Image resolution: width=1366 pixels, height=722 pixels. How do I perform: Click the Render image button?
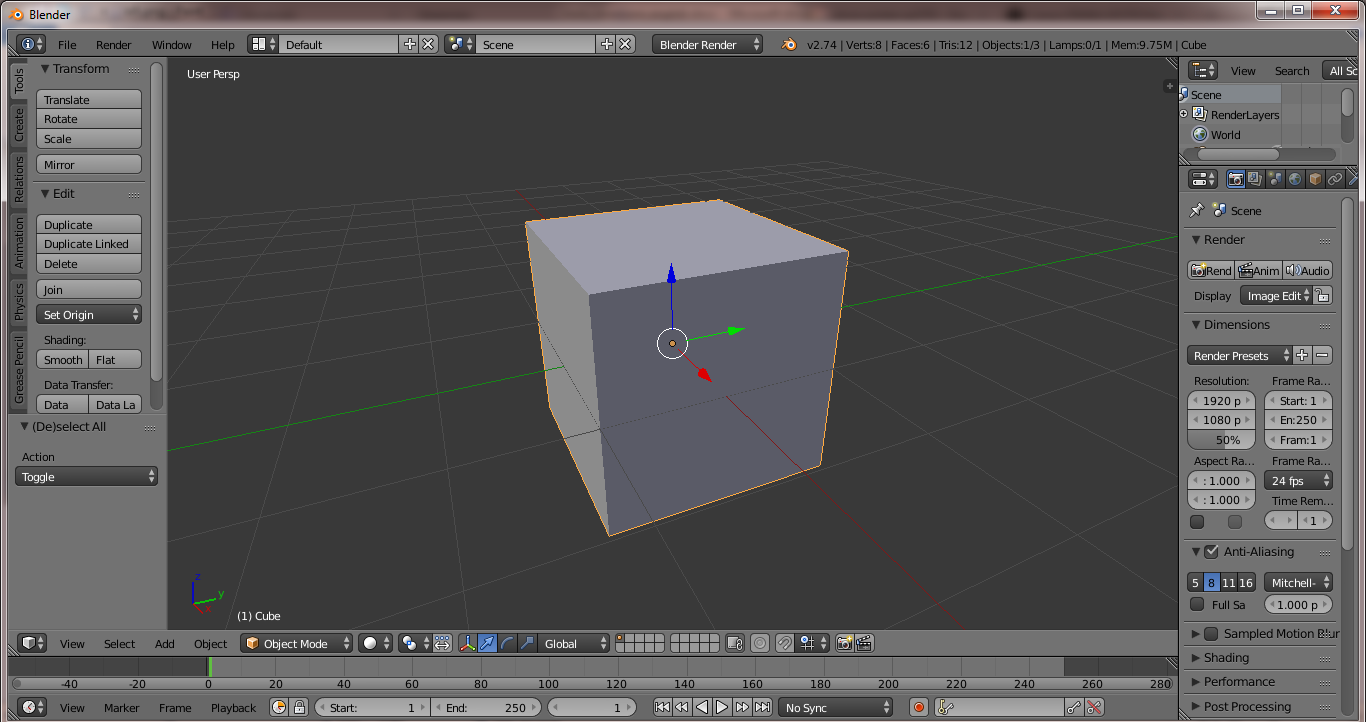[x=1211, y=270]
